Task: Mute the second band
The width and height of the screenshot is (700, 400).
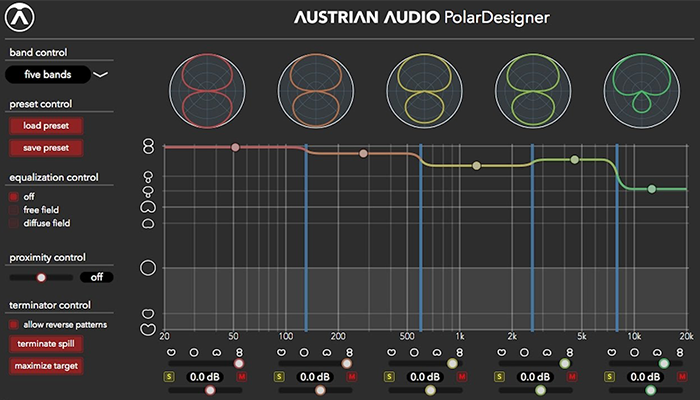Action: 351,377
